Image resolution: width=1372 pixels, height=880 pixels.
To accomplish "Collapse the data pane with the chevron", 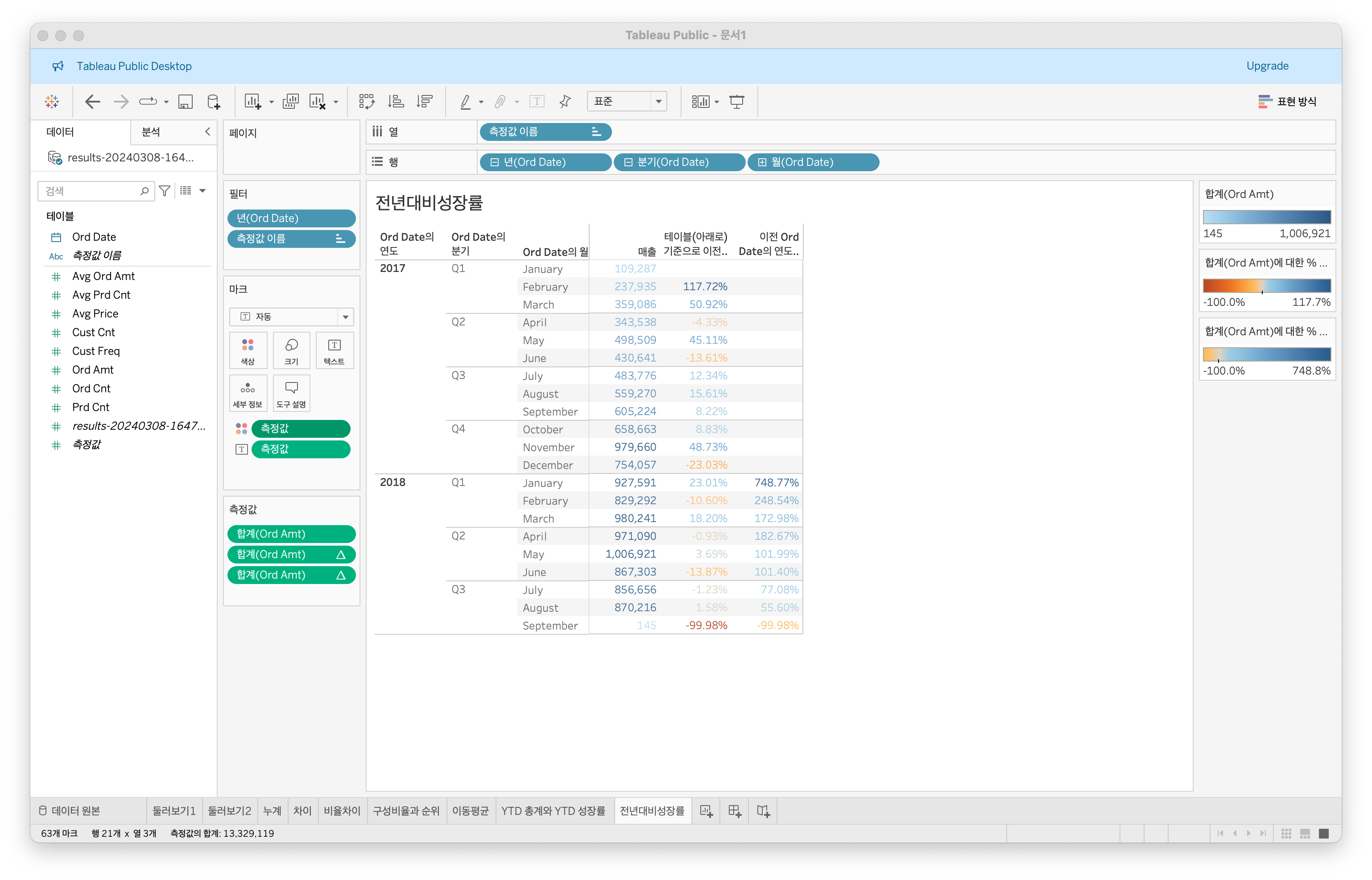I will tap(207, 132).
